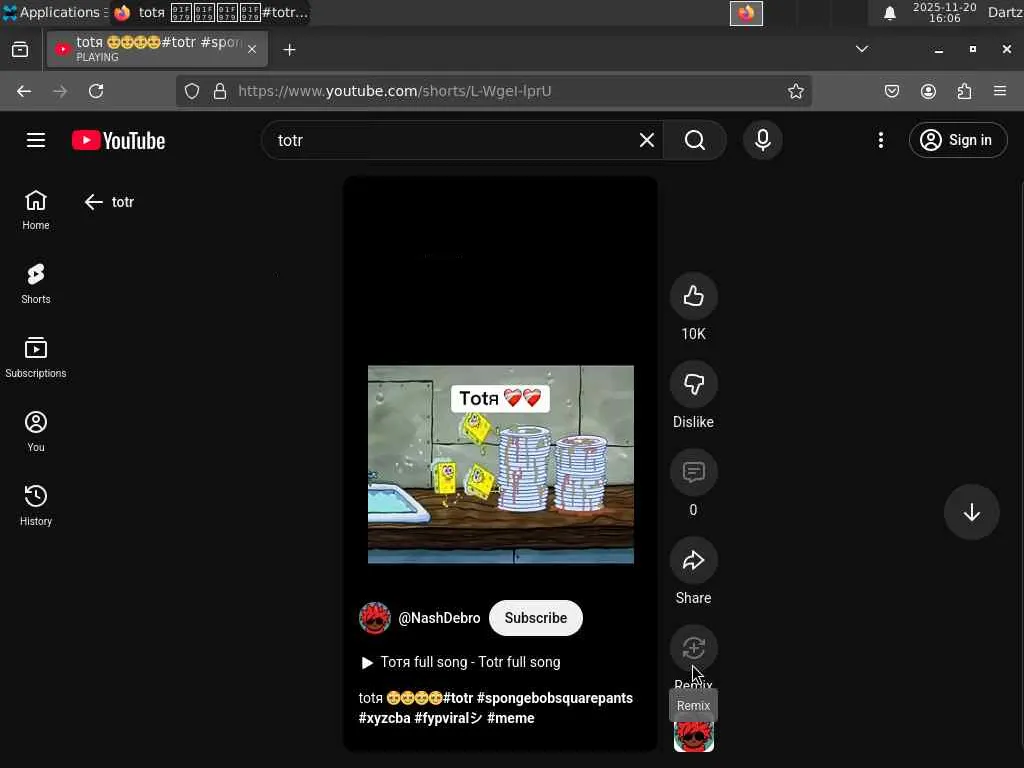Viewport: 1024px width, 768px height.
Task: Open the Save to Pocket icon
Action: point(891,91)
